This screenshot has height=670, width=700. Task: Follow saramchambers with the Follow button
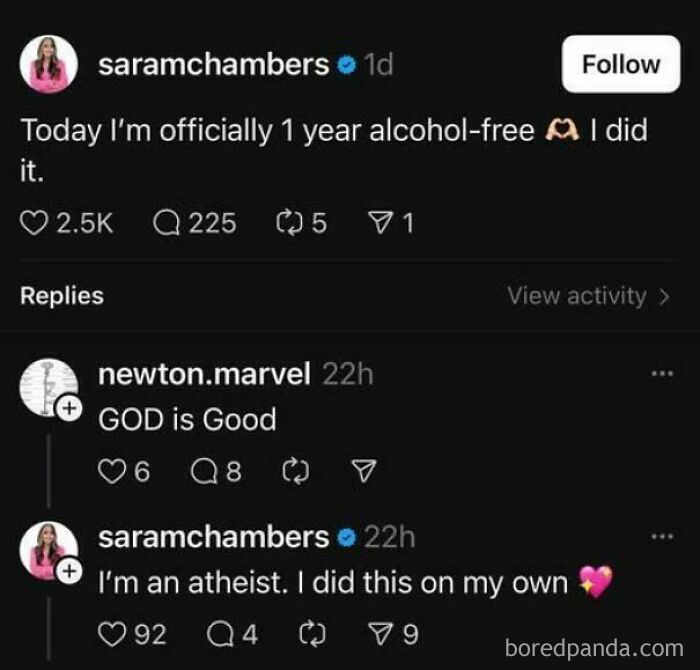(621, 64)
